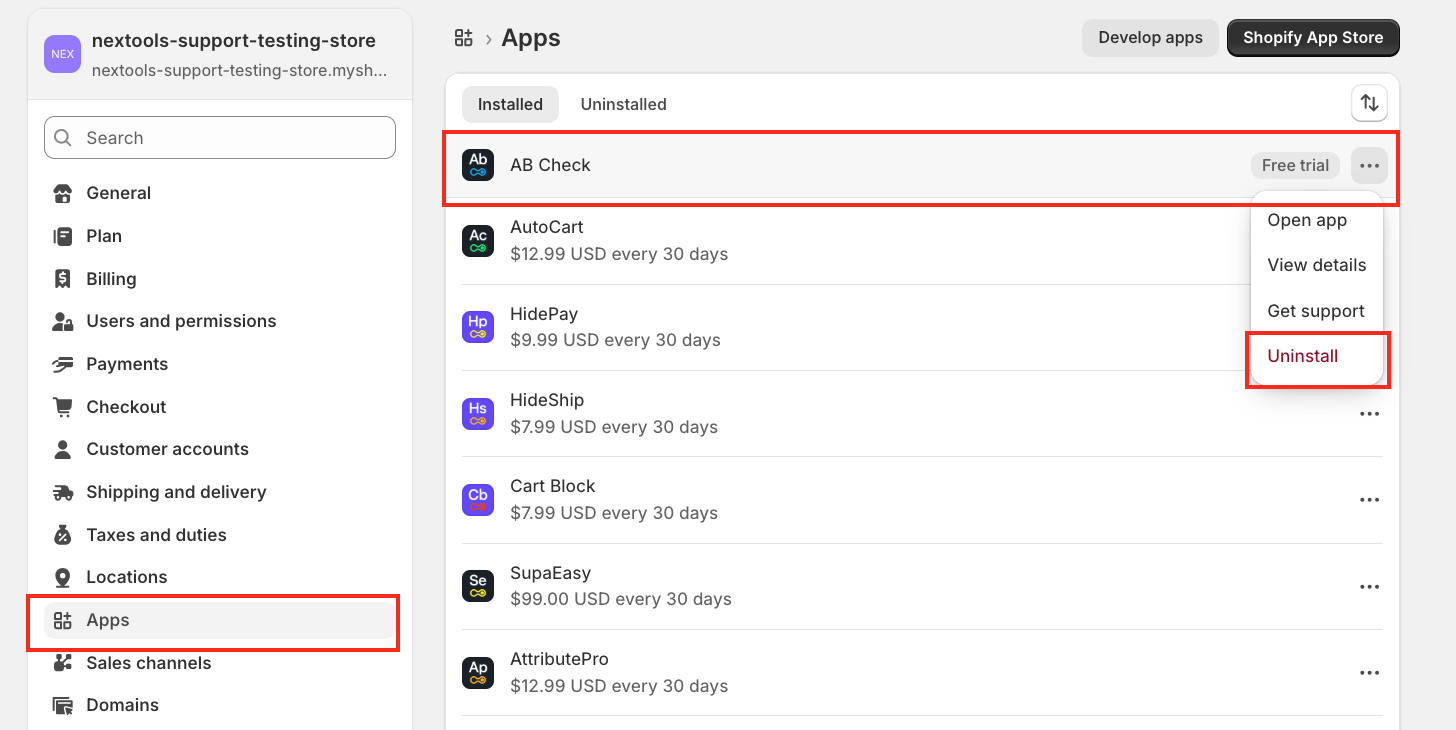Choose Get support in the dropdown menu
This screenshot has width=1456, height=730.
click(x=1315, y=311)
